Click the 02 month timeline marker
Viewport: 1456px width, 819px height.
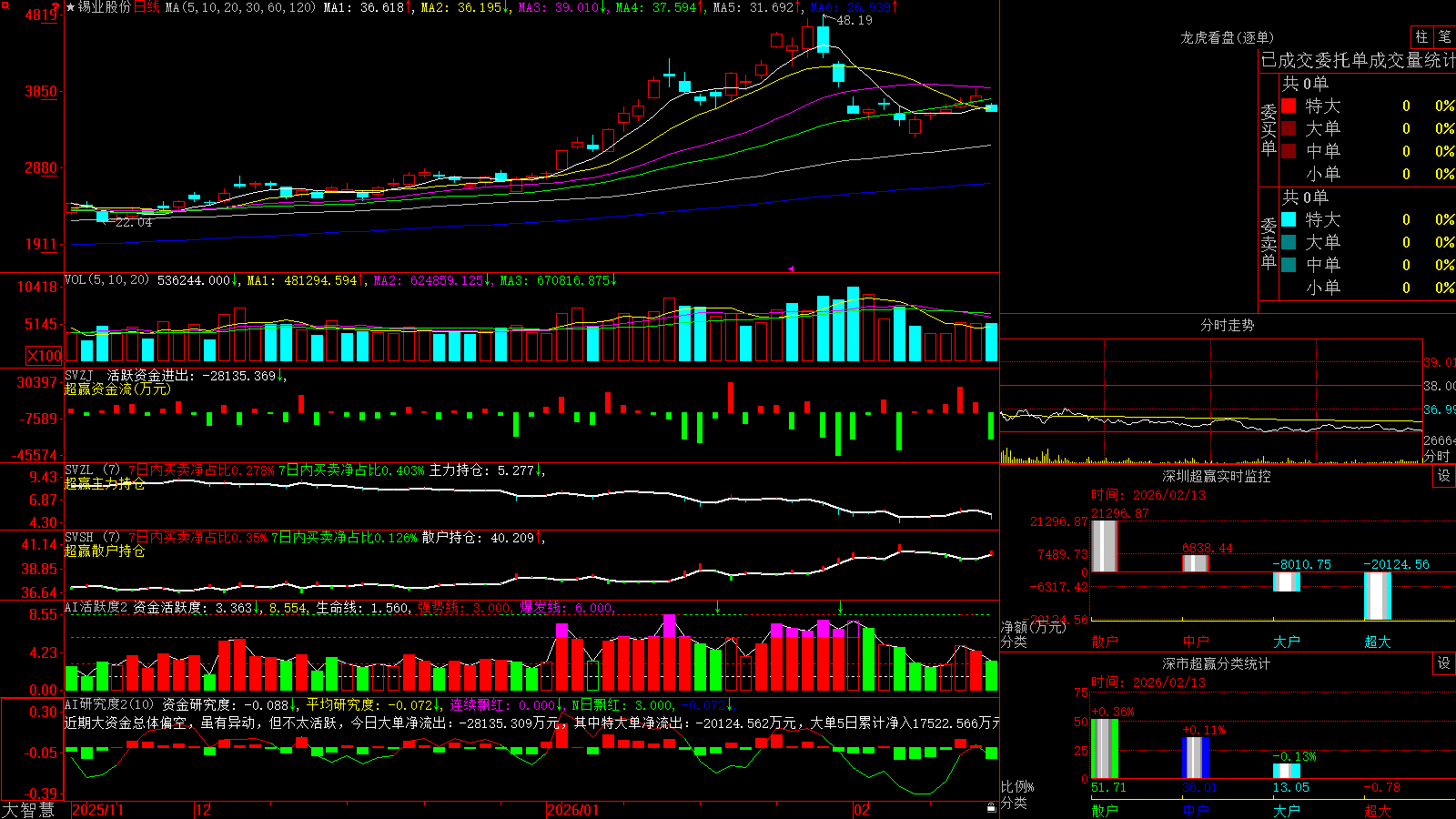862,810
